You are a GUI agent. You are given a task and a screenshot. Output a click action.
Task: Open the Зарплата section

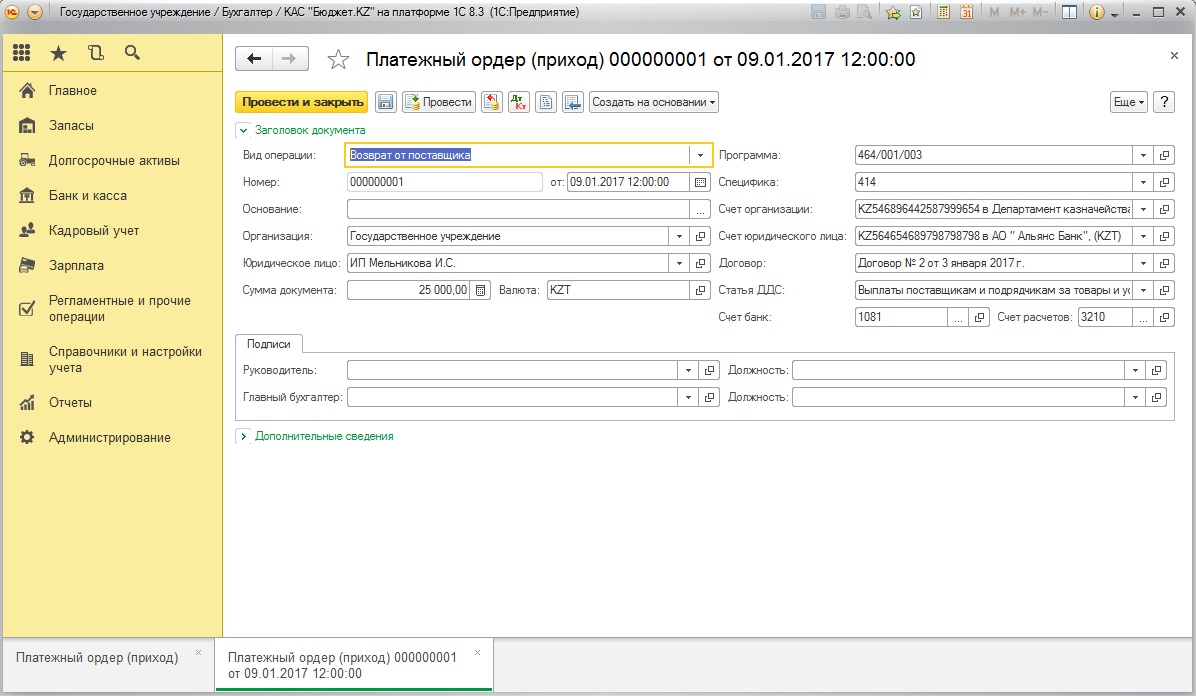76,266
